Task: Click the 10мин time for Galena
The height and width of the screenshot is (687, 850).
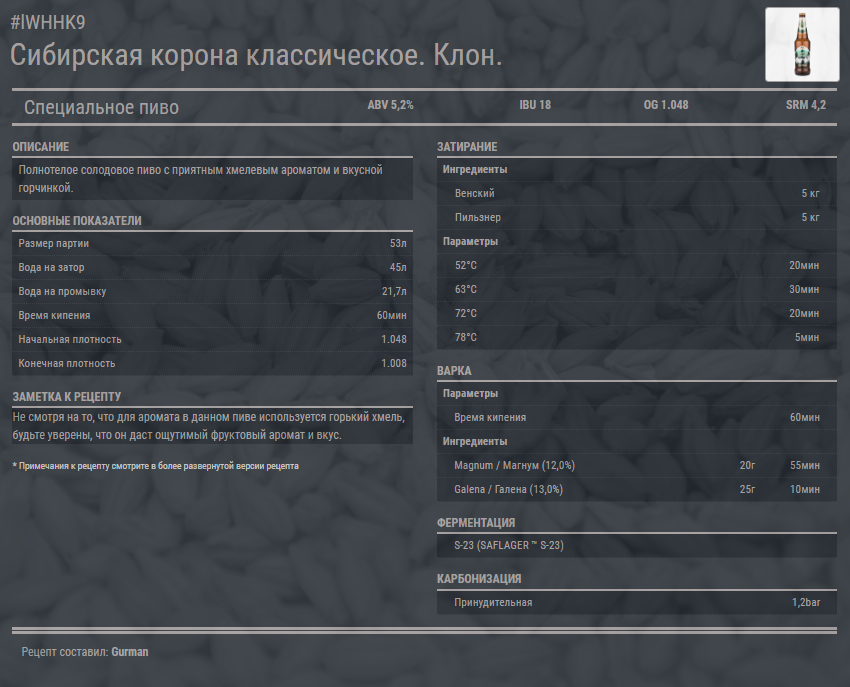Action: tap(804, 489)
